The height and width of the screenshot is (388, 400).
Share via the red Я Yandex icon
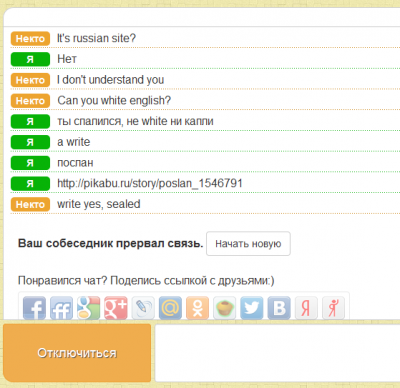point(306,308)
